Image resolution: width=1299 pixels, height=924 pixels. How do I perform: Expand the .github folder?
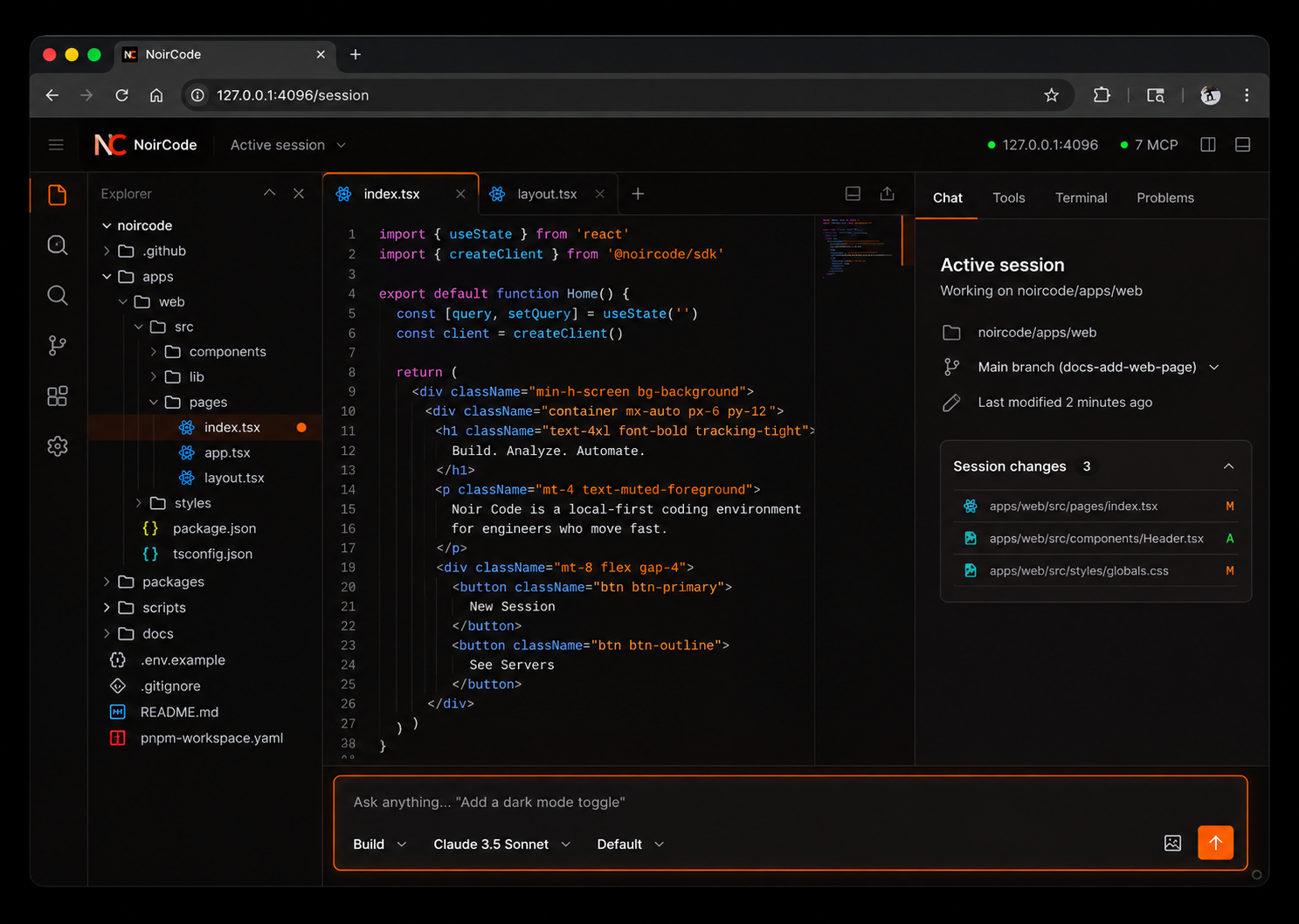pyautogui.click(x=107, y=251)
